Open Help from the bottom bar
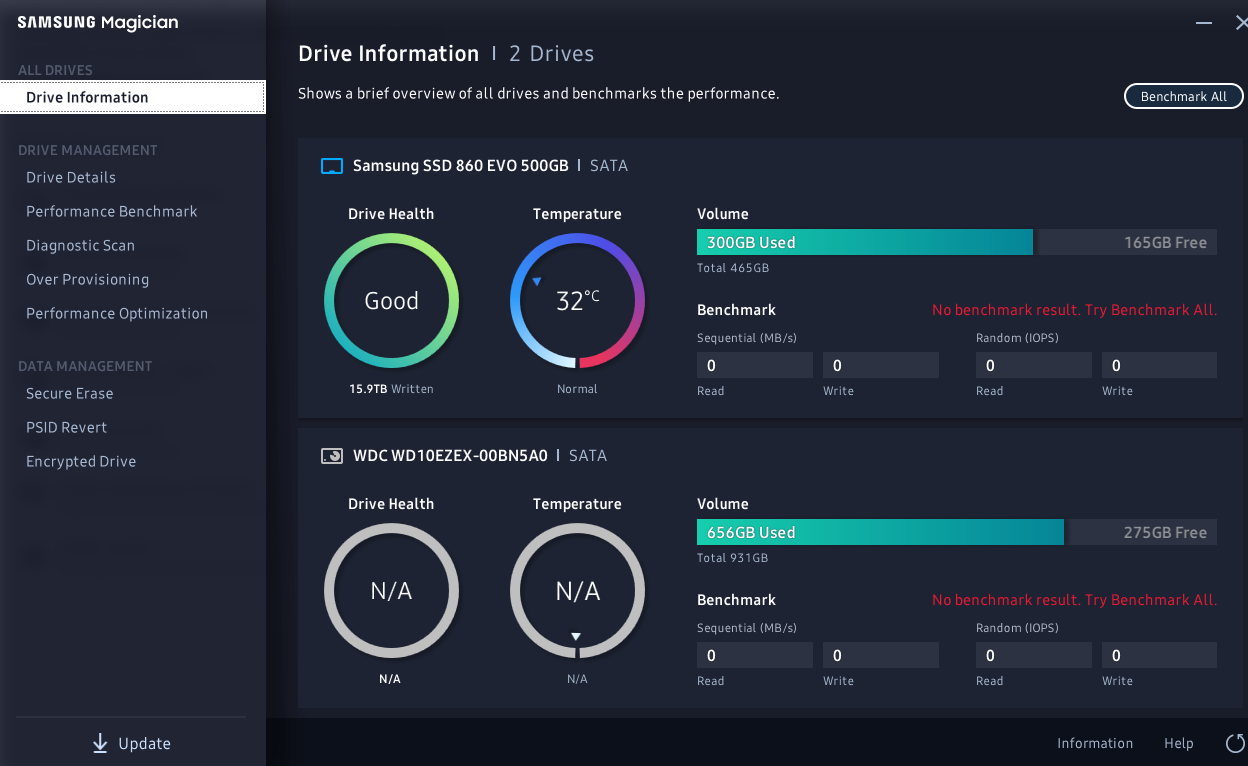 tap(1178, 743)
